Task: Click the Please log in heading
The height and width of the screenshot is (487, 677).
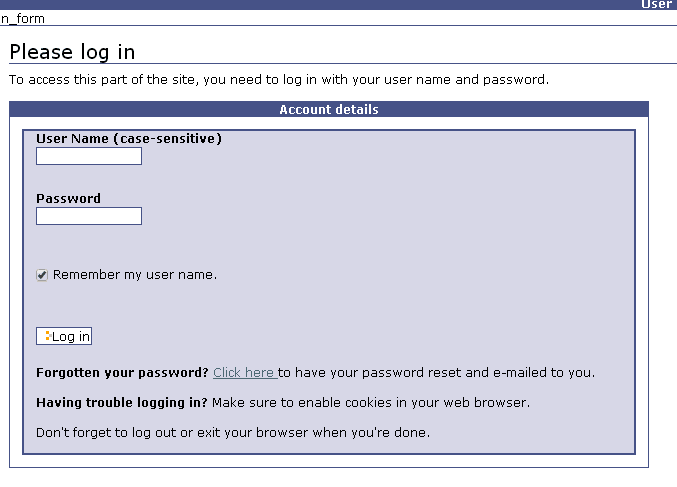Action: pos(72,52)
